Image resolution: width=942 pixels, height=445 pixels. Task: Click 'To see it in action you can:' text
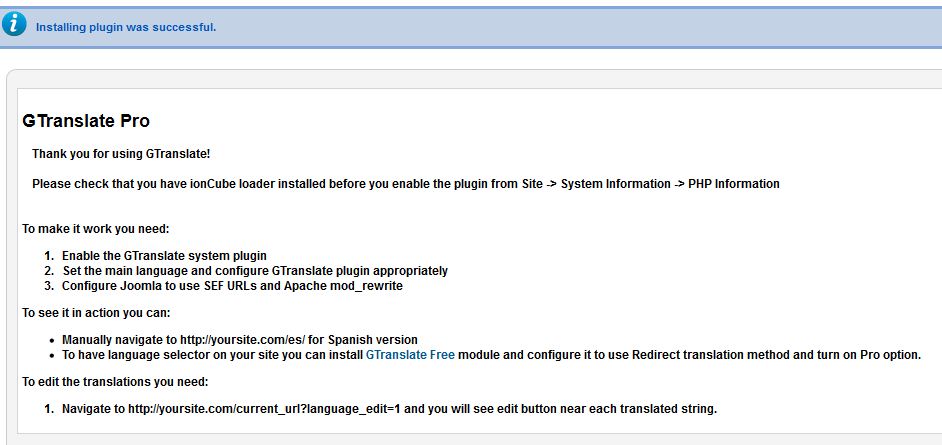(x=97, y=313)
